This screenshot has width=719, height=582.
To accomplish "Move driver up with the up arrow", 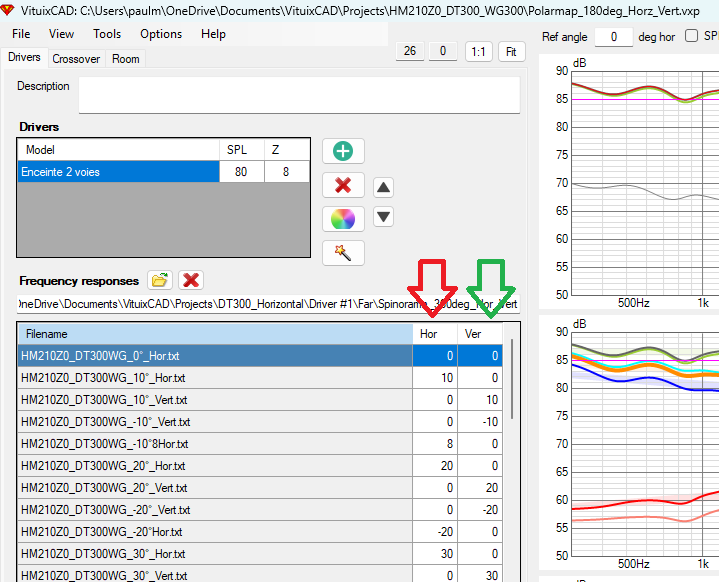I will click(383, 187).
